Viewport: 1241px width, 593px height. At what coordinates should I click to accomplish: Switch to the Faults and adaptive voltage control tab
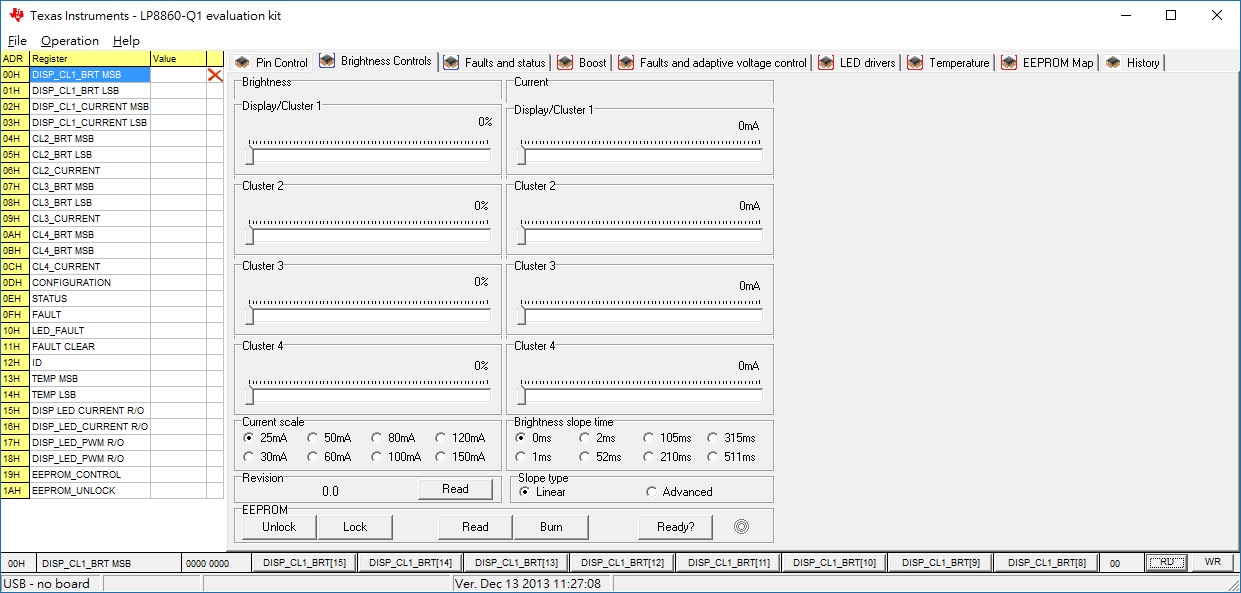click(x=712, y=63)
